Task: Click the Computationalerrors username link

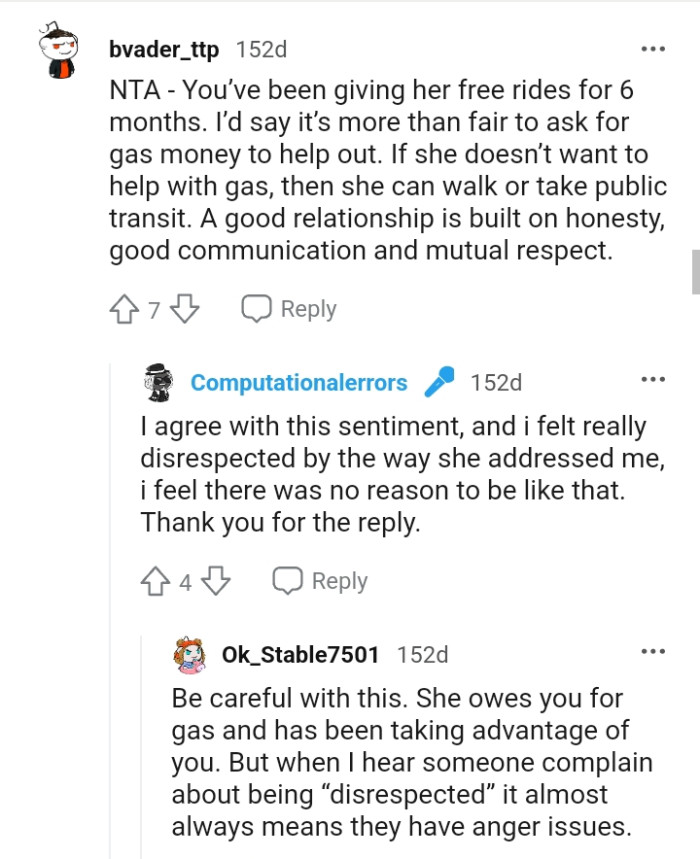Action: point(298,382)
